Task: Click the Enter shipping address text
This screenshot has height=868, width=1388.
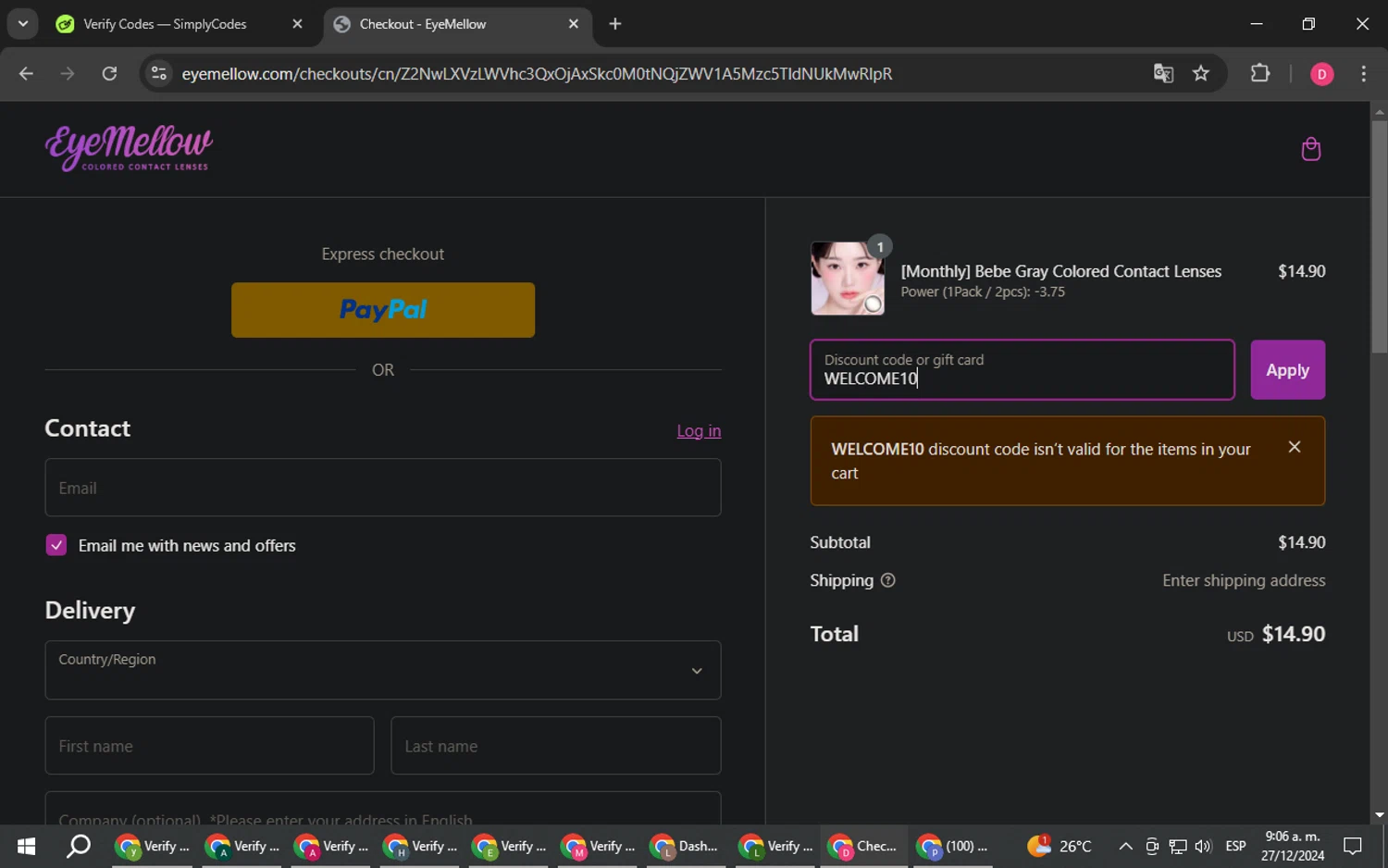Action: pos(1244,580)
